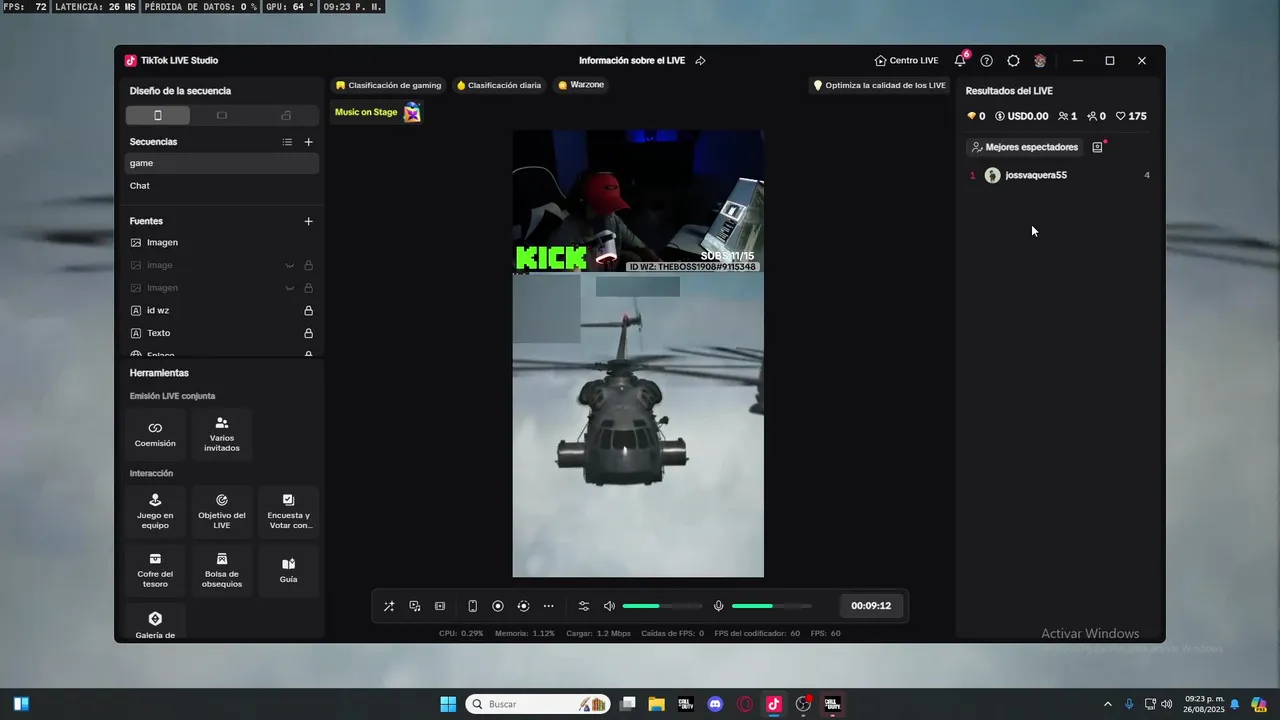
Task: Open Objetivo del LIVE tool
Action: pyautogui.click(x=222, y=512)
